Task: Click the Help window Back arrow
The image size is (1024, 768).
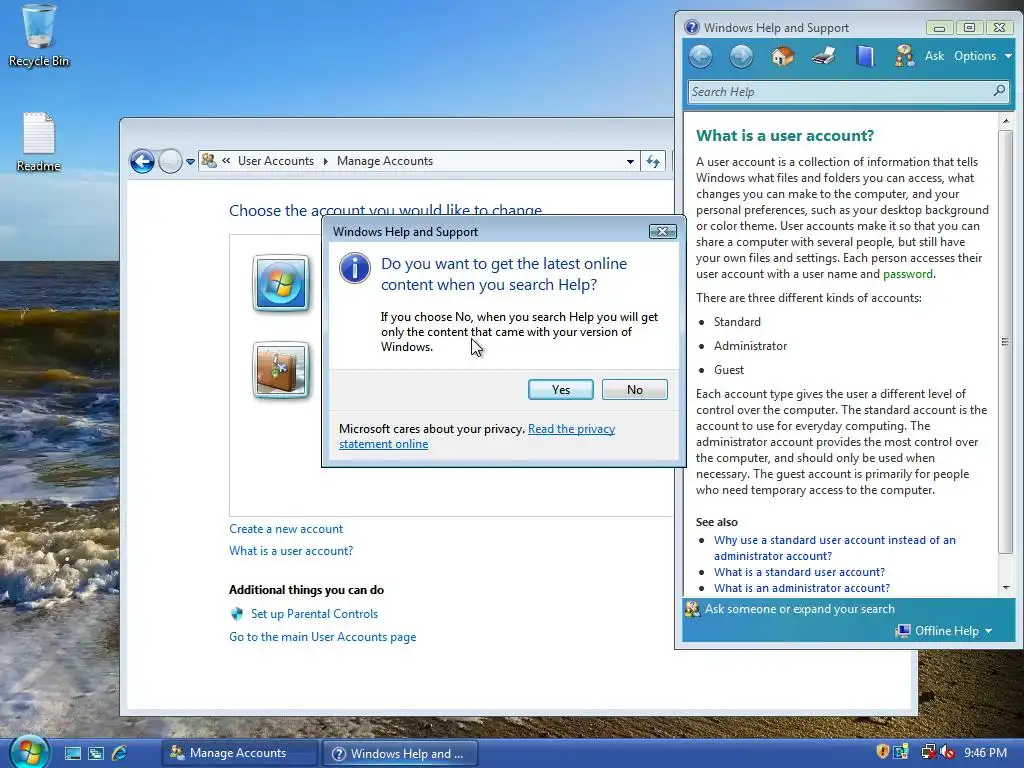Action: [700, 57]
